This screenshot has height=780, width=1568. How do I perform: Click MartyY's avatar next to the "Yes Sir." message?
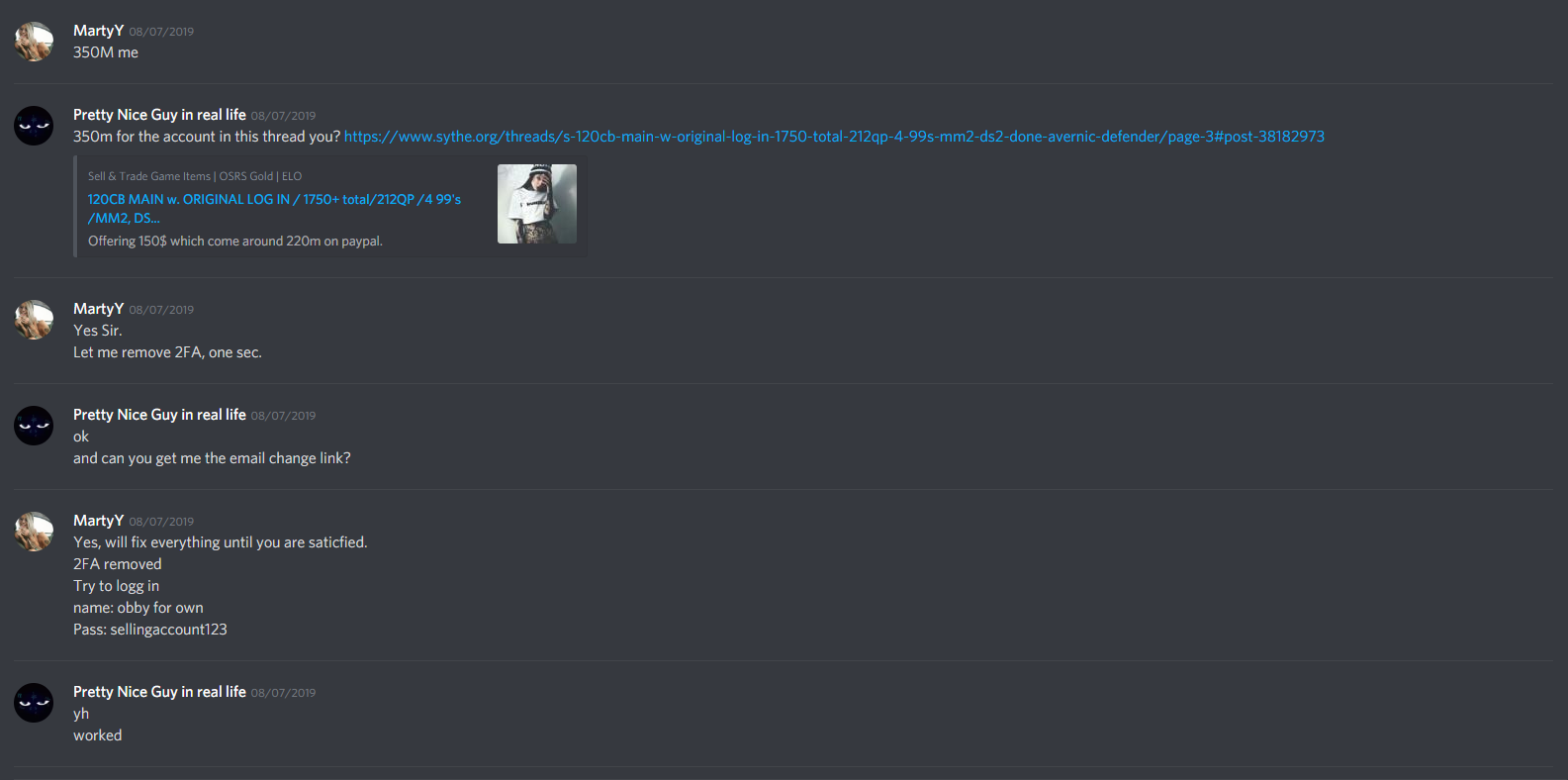34,320
